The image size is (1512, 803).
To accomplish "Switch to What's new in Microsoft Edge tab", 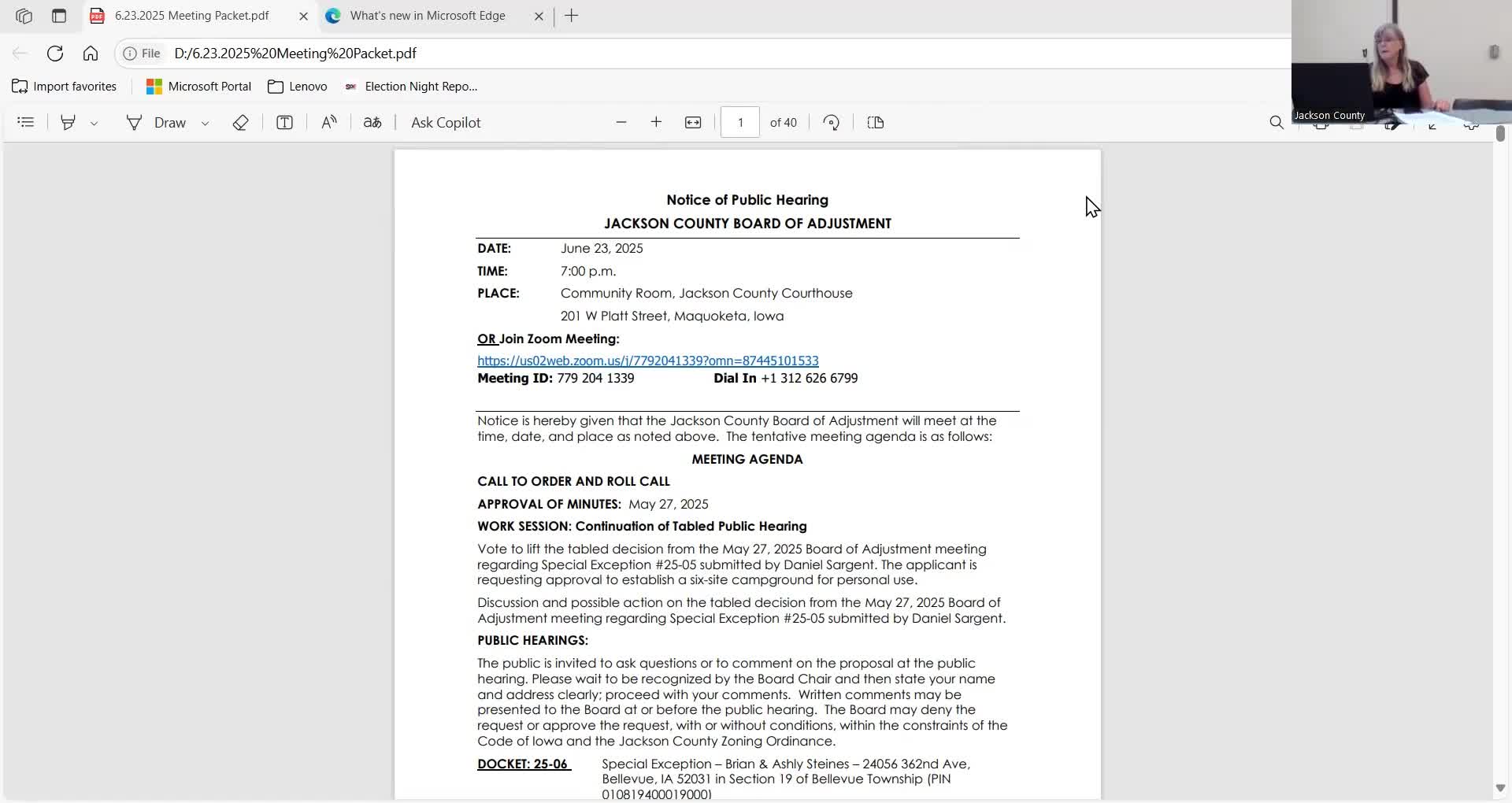I will [x=428, y=16].
